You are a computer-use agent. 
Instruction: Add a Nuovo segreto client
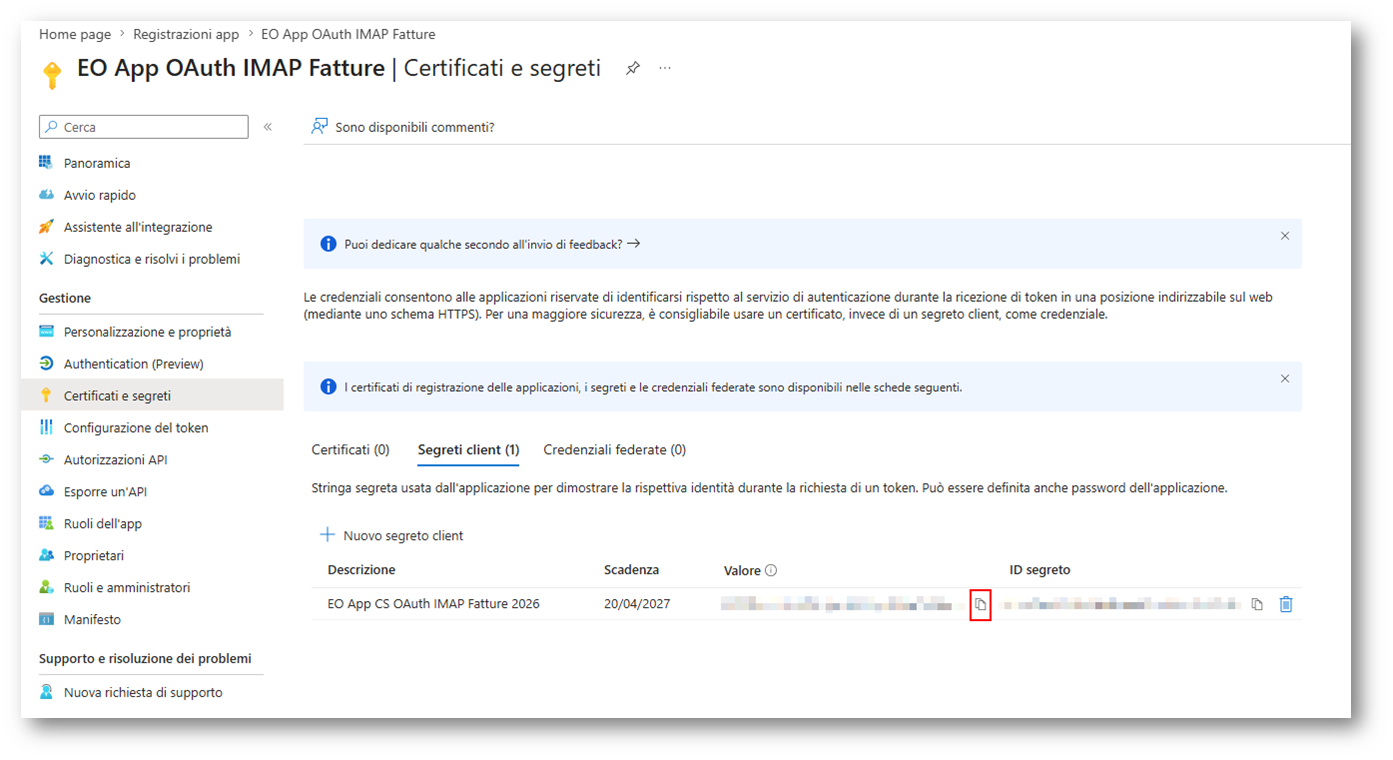click(x=391, y=535)
